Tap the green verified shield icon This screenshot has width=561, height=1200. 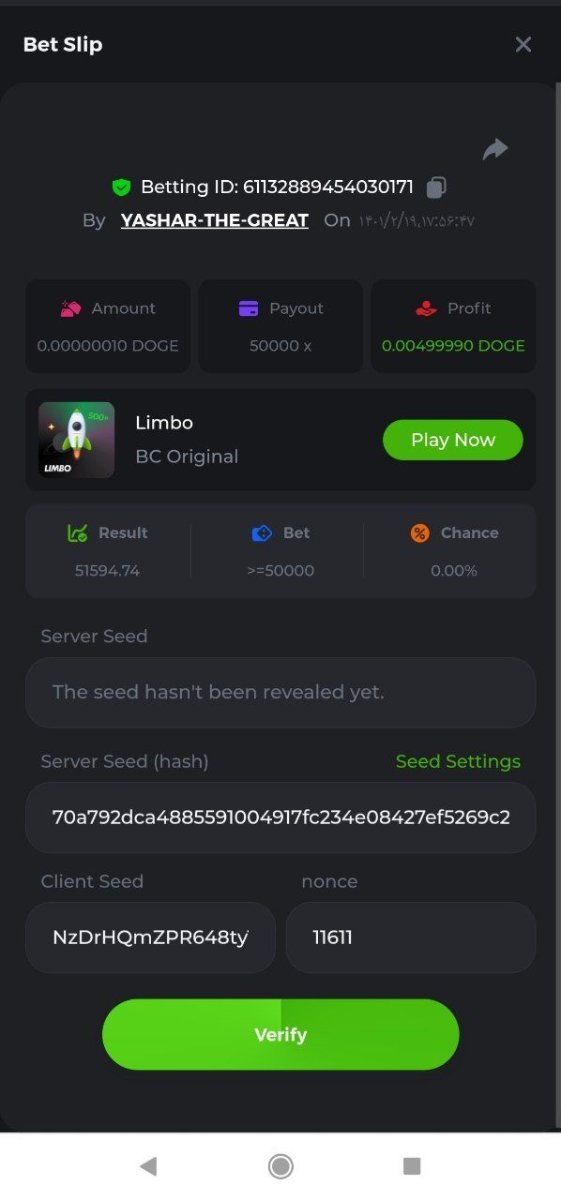(x=121, y=187)
